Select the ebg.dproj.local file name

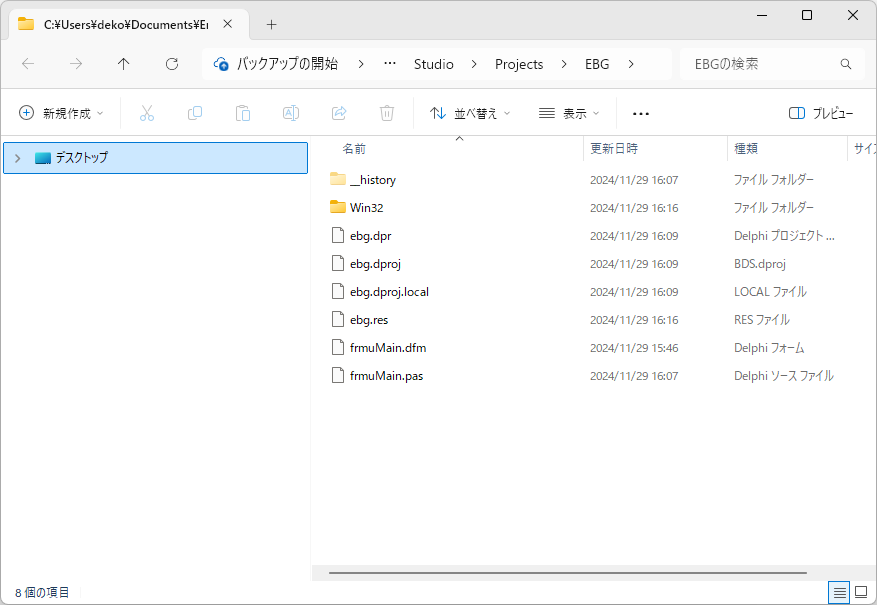pos(389,292)
